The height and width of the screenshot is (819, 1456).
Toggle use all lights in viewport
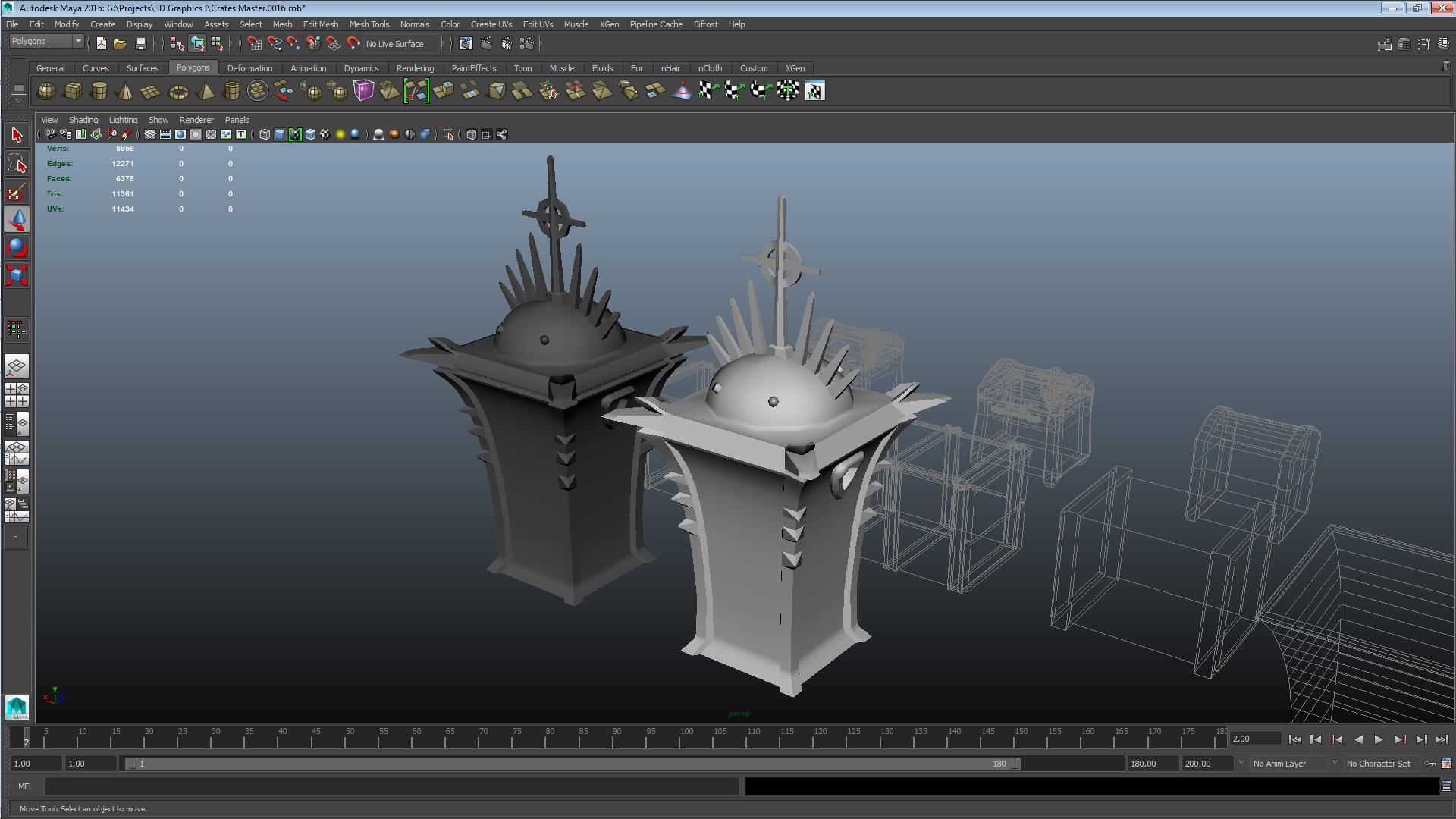click(x=340, y=134)
